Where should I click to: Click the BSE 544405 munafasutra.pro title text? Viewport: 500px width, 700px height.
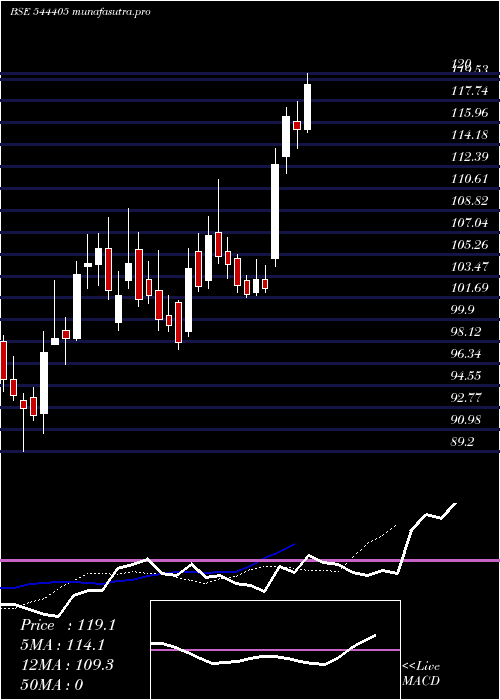(x=80, y=12)
